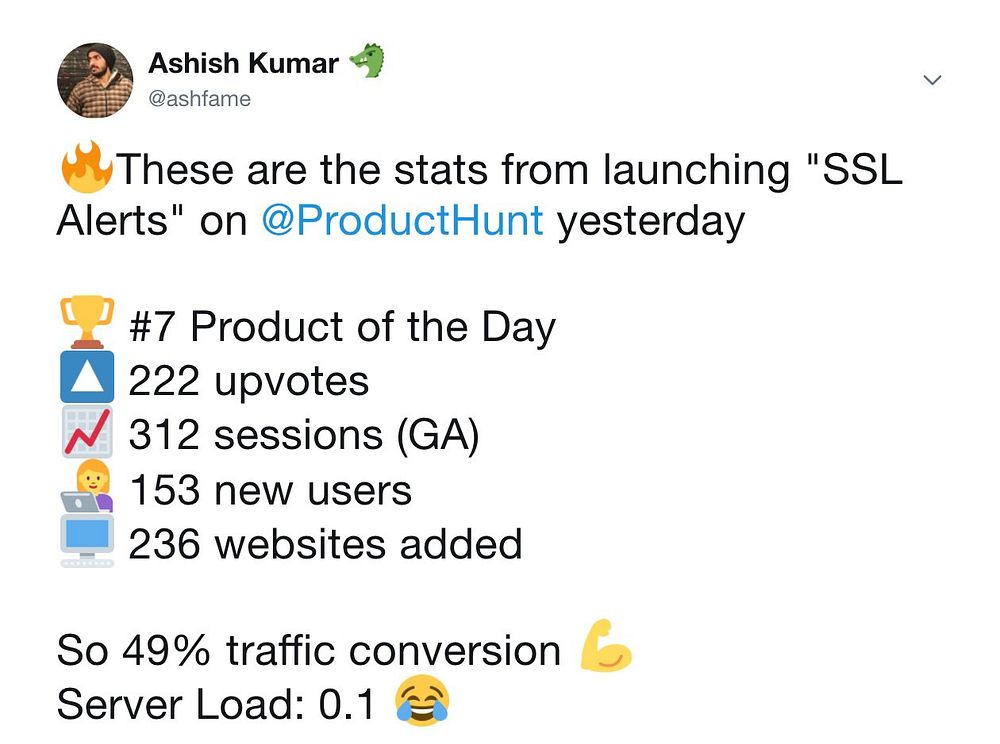Click the "Server Load: 0.1" text
This screenshot has height=744, width=1000.
pos(215,704)
